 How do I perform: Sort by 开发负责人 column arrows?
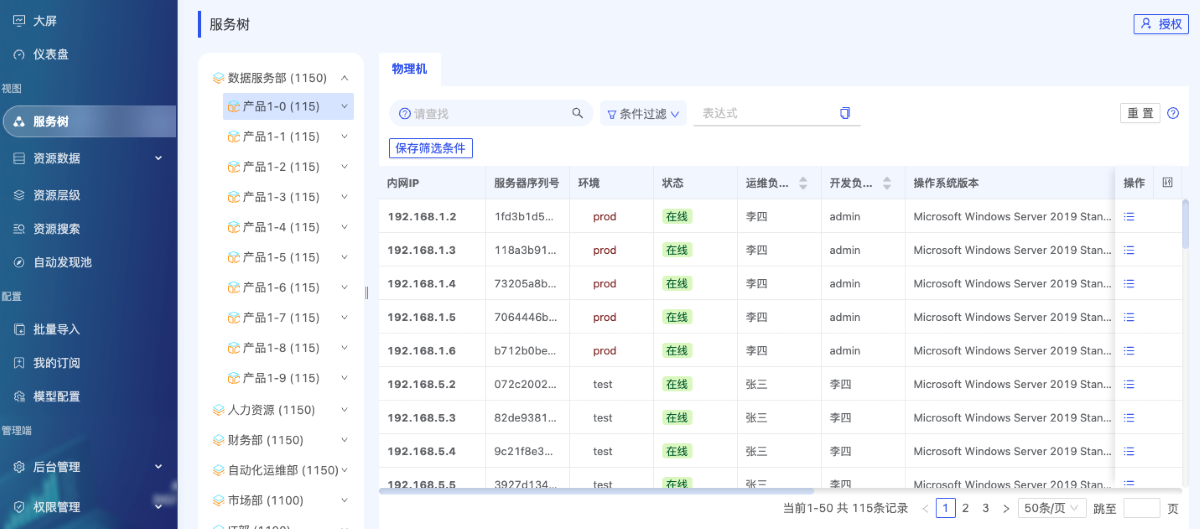[887, 183]
